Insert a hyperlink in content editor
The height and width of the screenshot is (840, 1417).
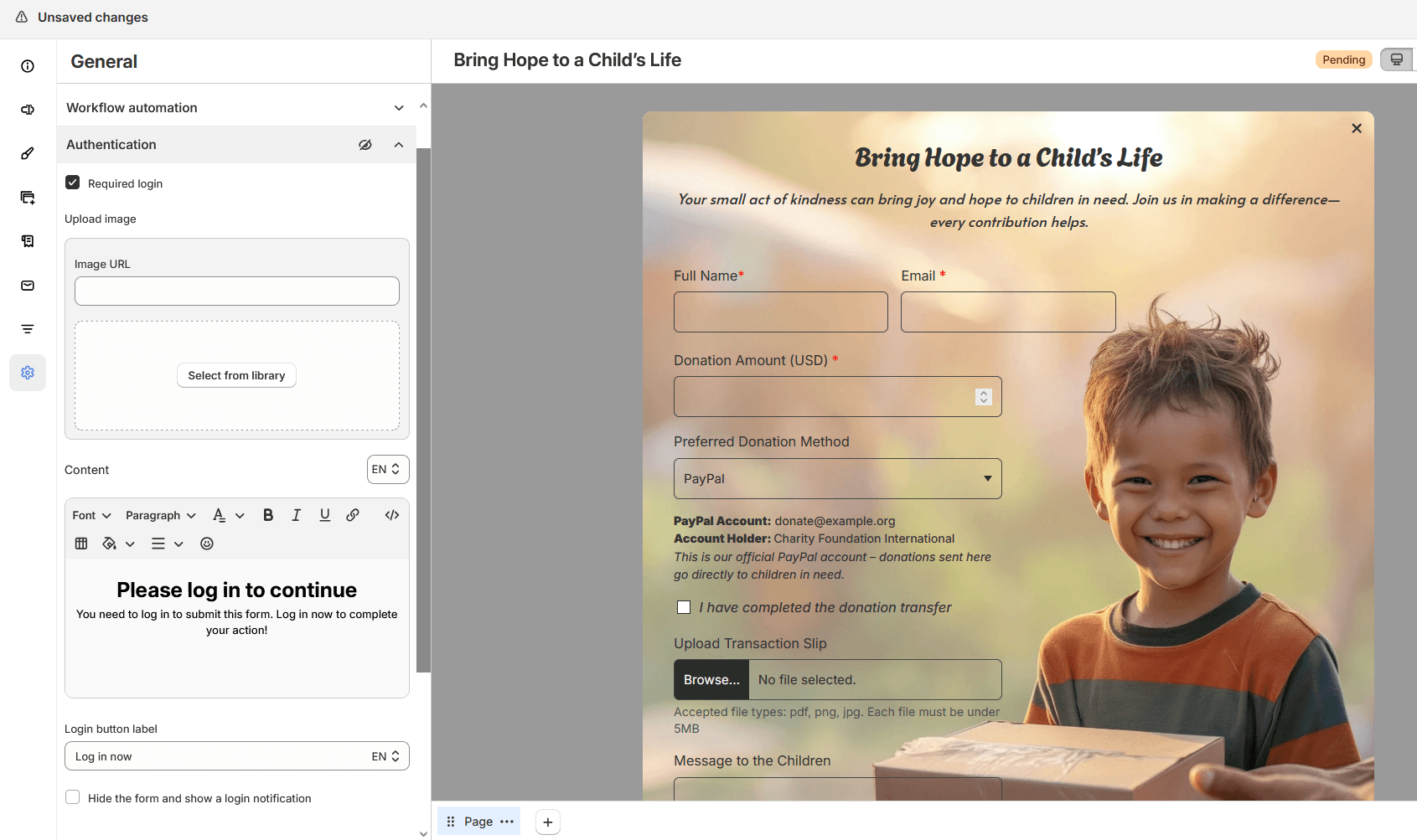(353, 515)
